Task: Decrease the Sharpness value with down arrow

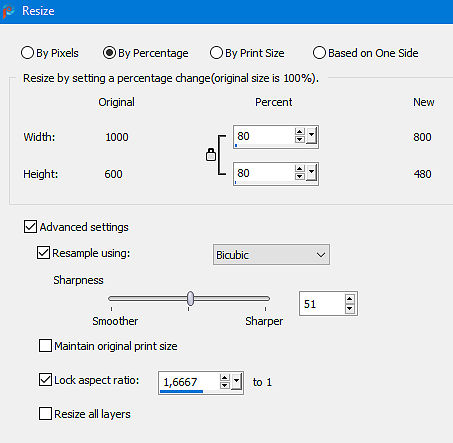Action: [349, 309]
